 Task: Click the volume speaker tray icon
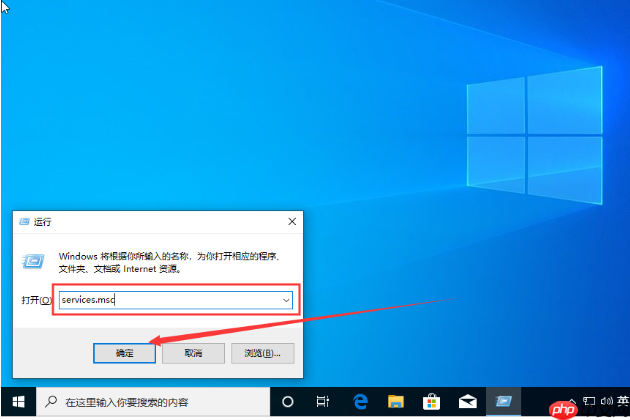click(606, 401)
